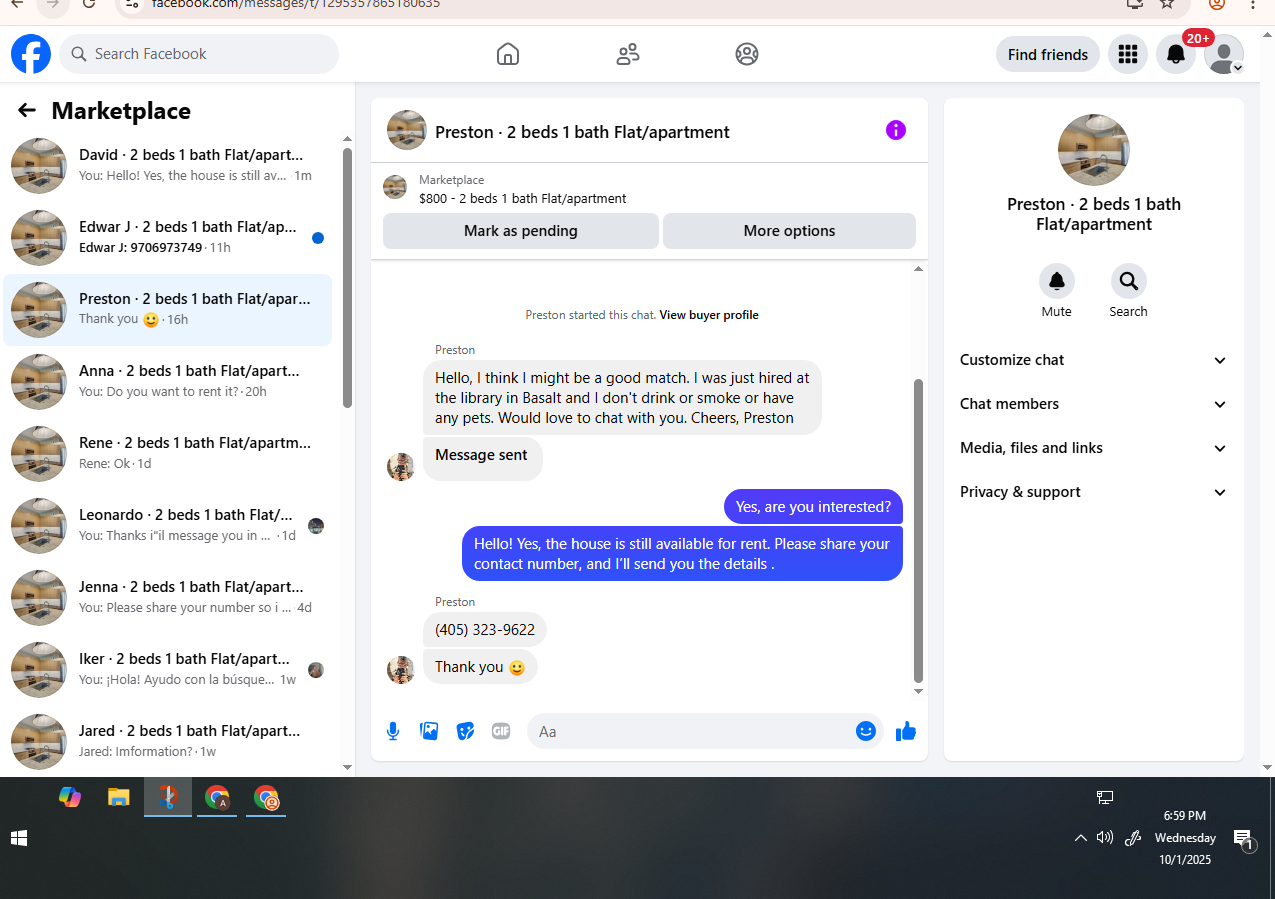Screen dimensions: 1275x899
Task: Click the "Yes, are you interested?" message
Action: (813, 507)
